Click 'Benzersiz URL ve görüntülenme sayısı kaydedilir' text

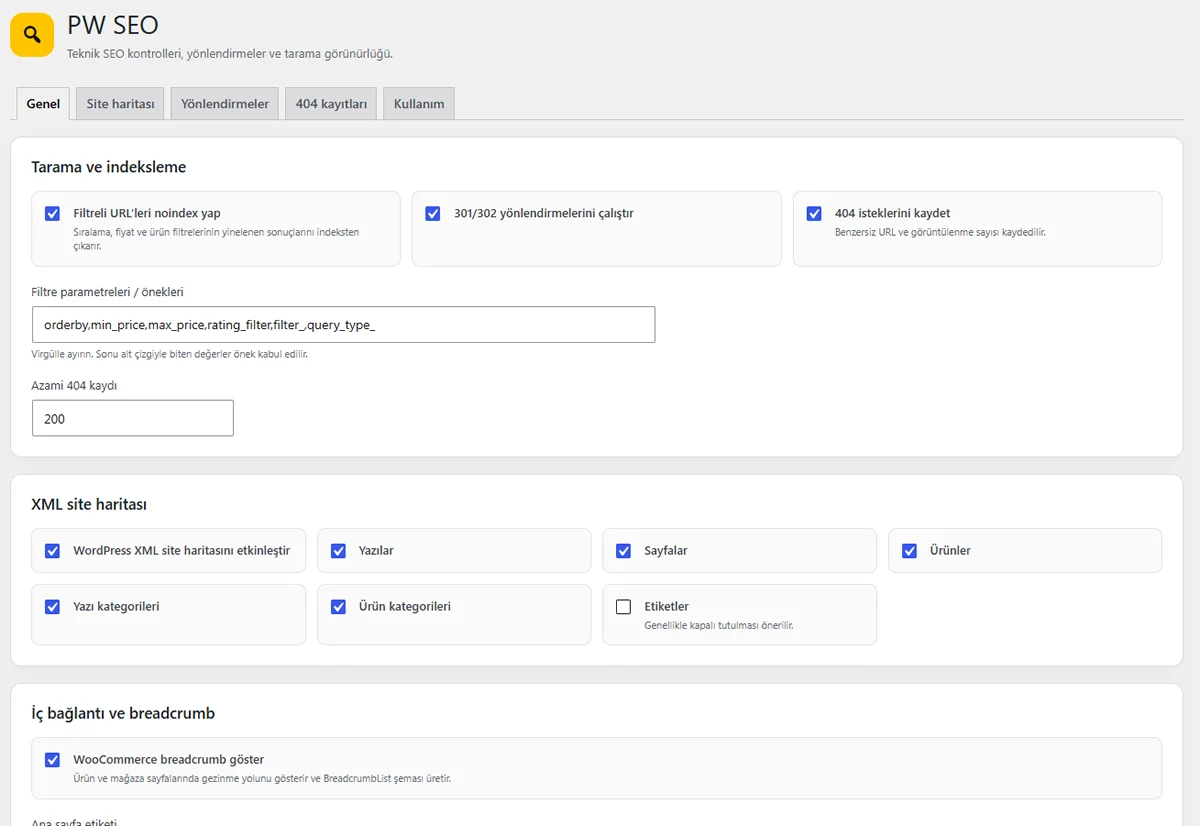940,232
